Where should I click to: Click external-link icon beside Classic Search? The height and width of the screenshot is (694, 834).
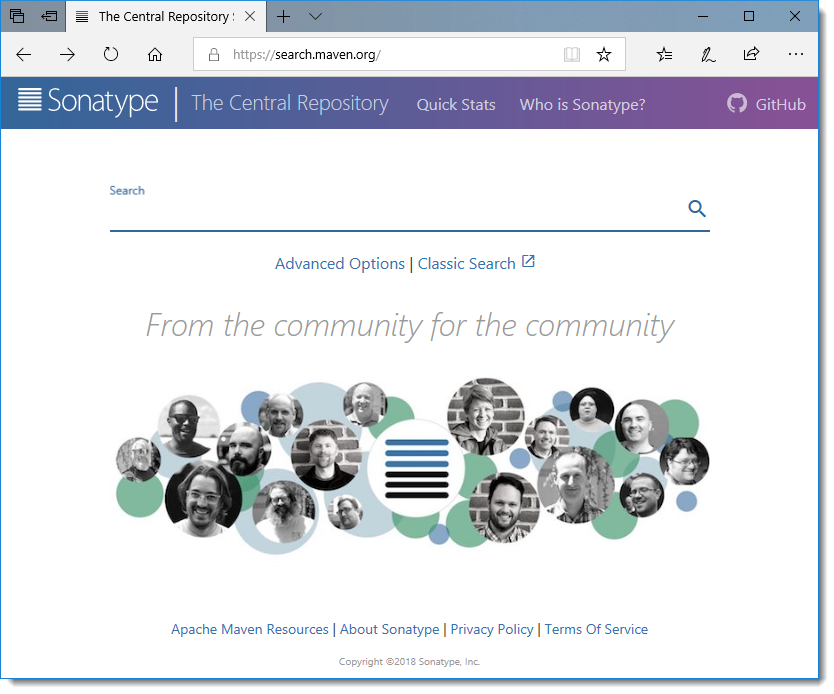point(528,261)
